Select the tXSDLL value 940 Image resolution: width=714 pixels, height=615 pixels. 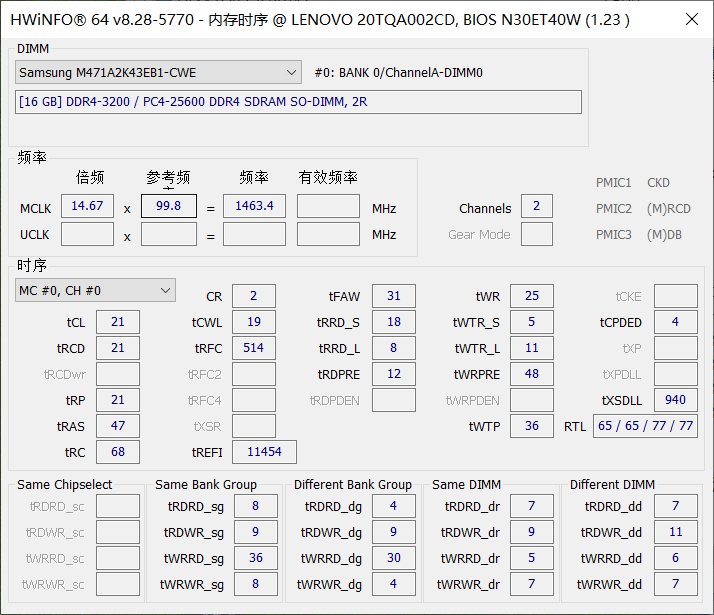point(676,400)
